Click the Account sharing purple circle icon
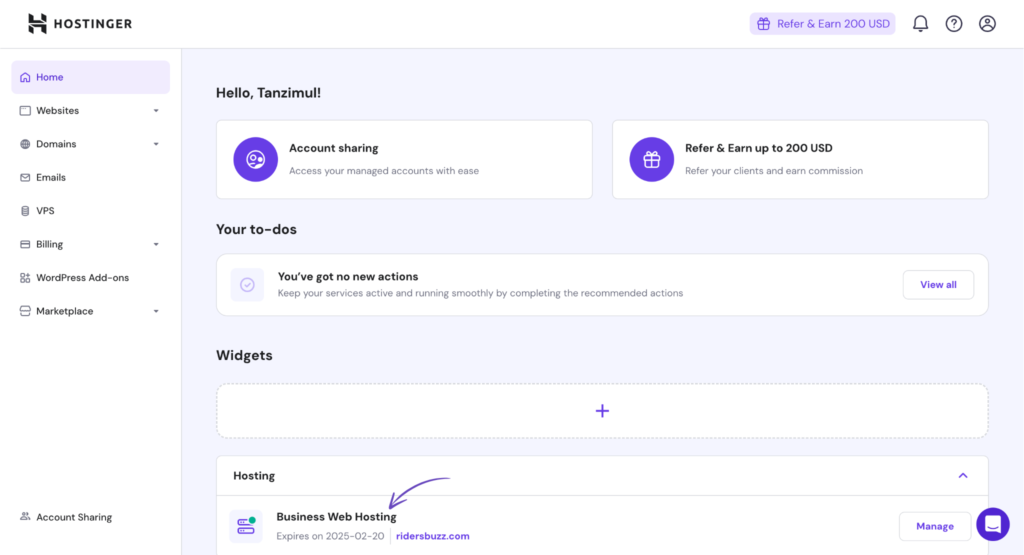 click(x=255, y=159)
